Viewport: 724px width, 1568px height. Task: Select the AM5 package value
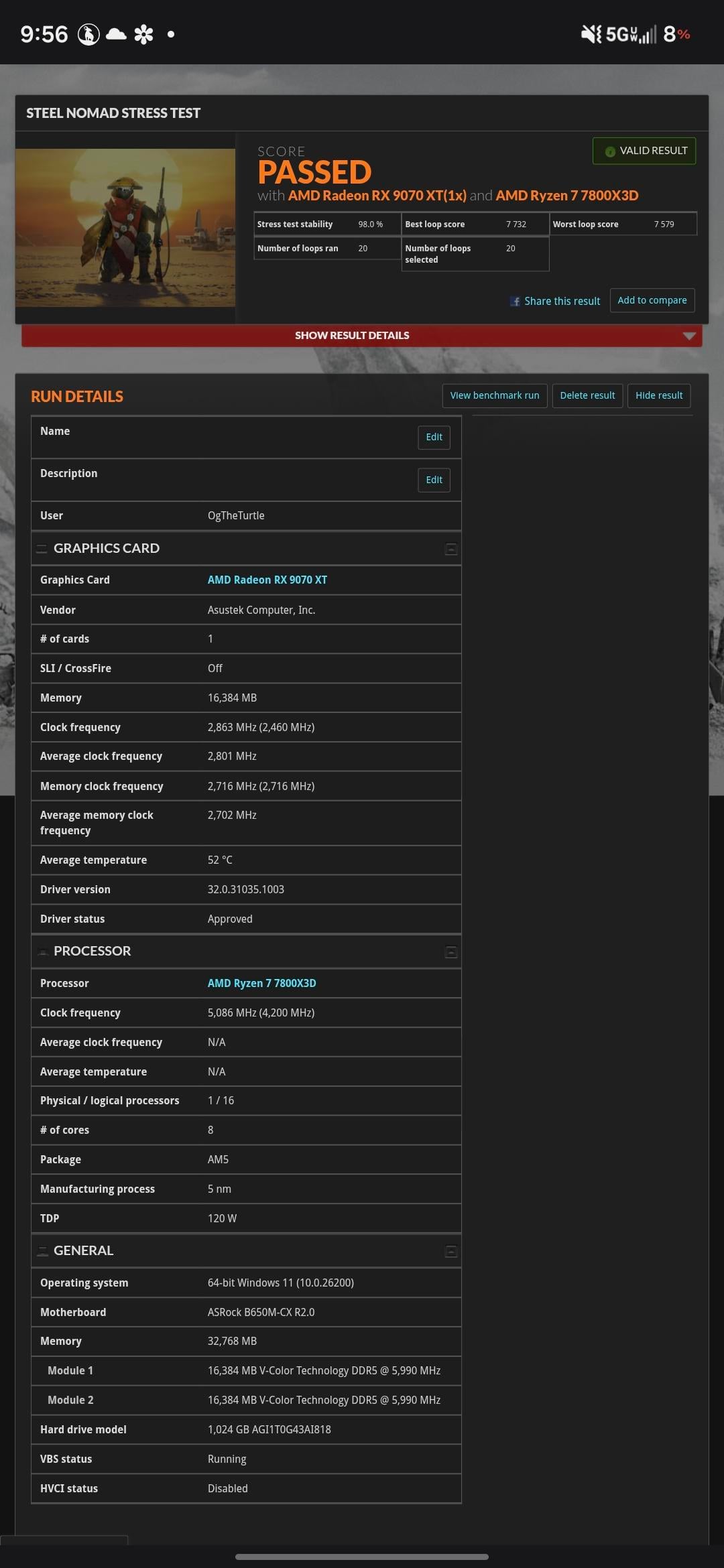218,1159
